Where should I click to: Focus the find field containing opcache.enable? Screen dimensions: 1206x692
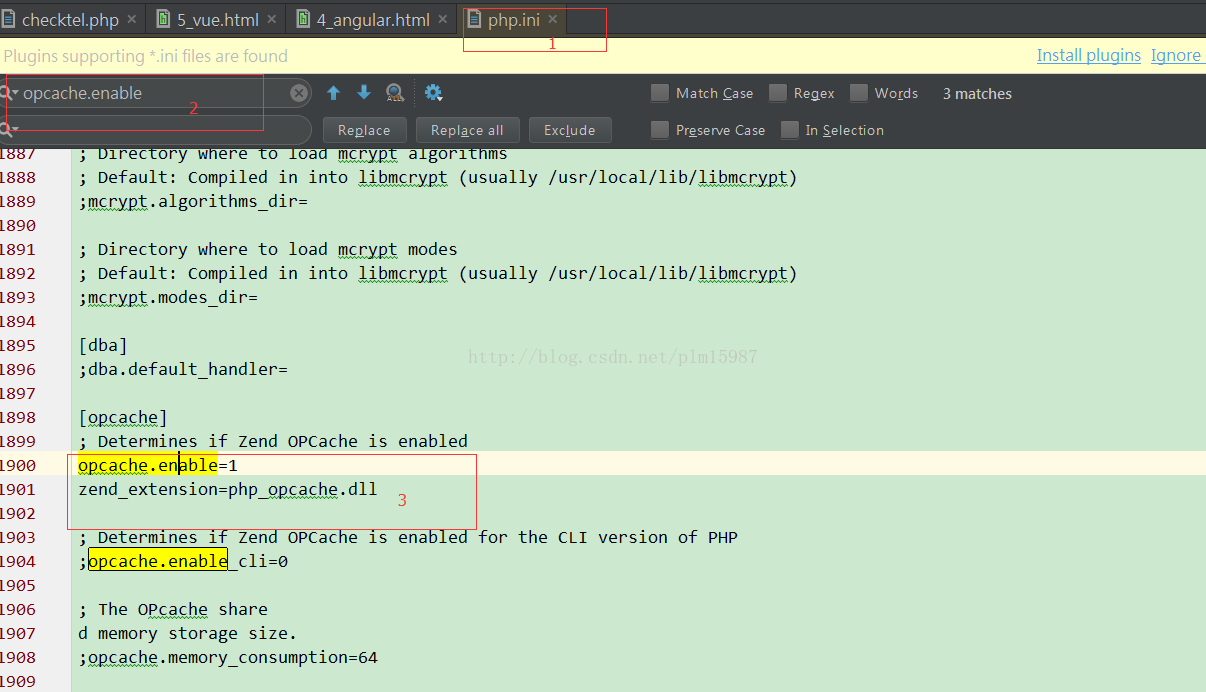pyautogui.click(x=155, y=93)
